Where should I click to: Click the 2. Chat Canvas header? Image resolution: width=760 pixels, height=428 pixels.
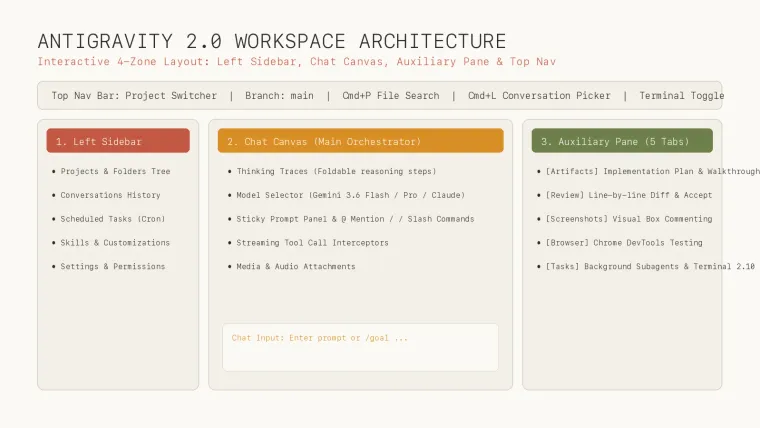click(361, 141)
